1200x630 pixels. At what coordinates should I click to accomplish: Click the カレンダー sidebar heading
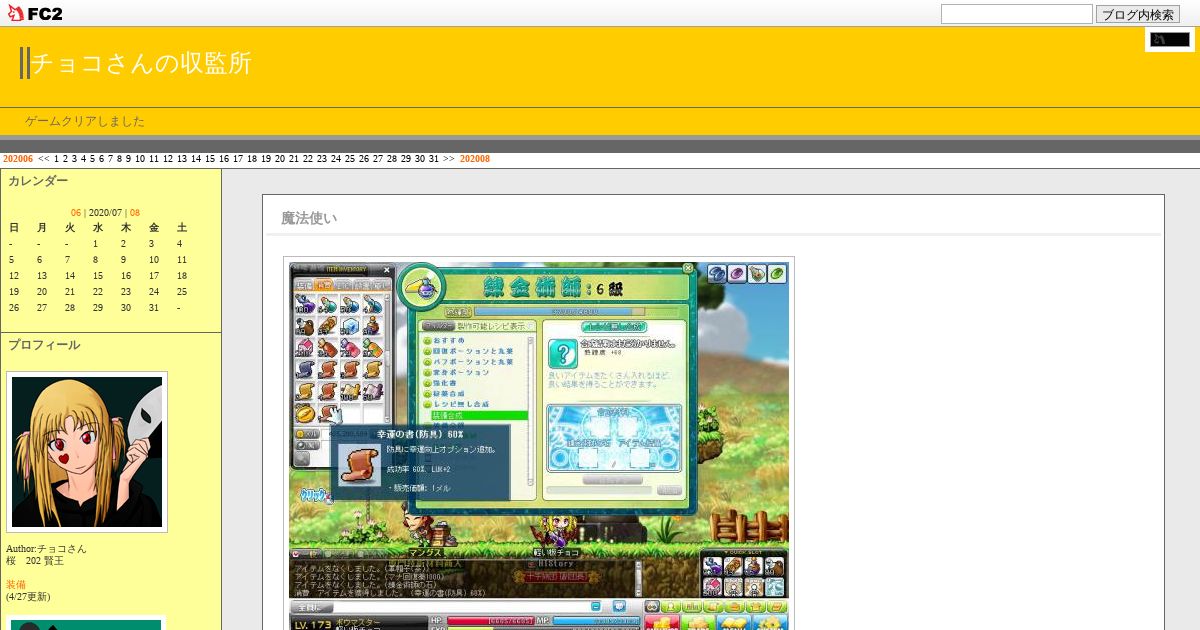point(38,181)
